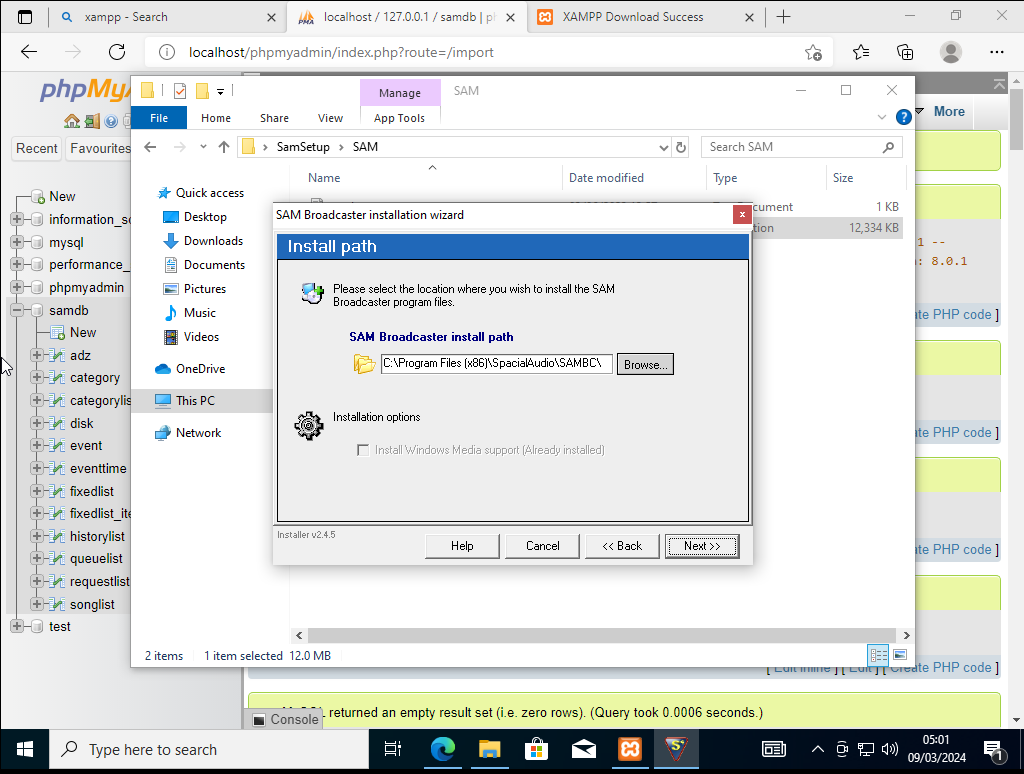1024x774 pixels.
Task: Click the Up arrow in File Explorer
Action: point(224,147)
